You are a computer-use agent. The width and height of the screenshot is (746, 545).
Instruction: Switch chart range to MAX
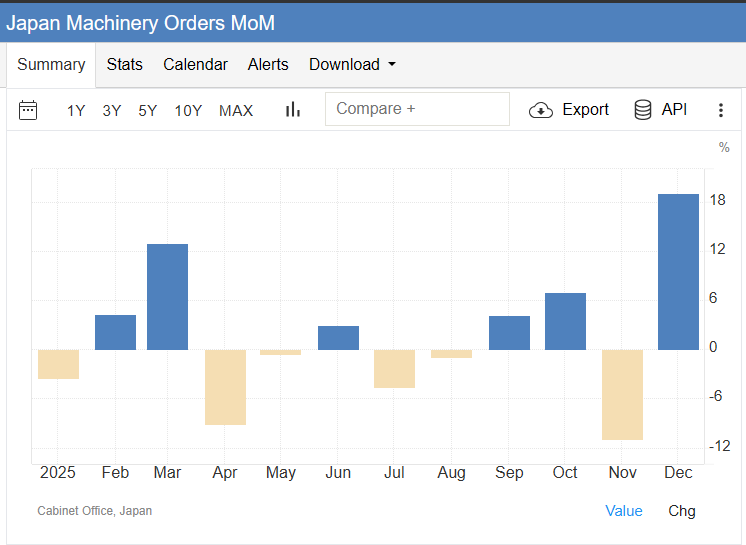pyautogui.click(x=236, y=111)
